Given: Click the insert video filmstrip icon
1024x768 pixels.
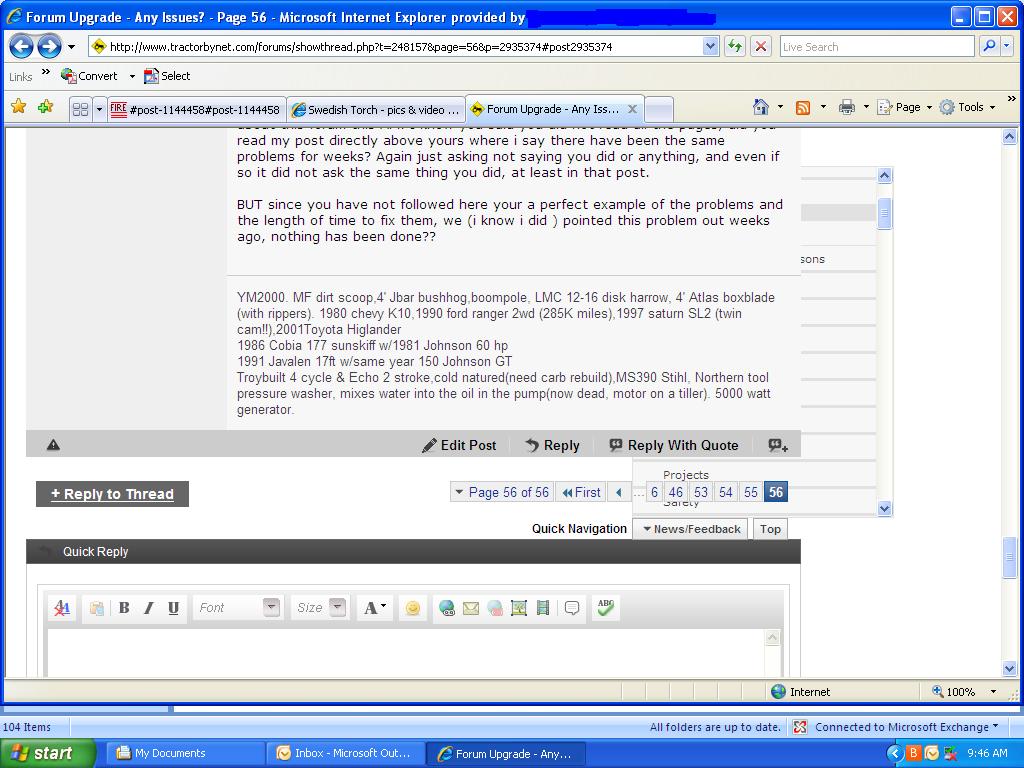Looking at the screenshot, I should (543, 607).
